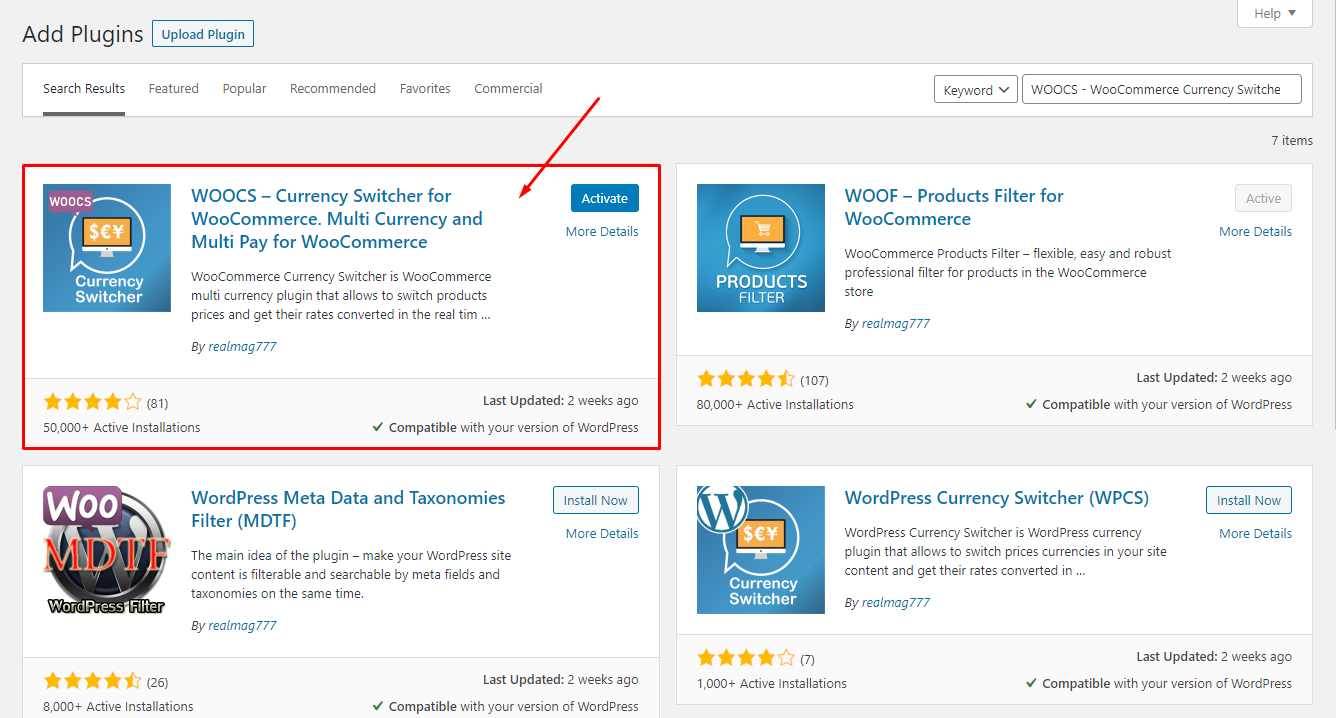1336x718 pixels.
Task: Install the WordPress Currency Switcher (WPCS) plugin
Action: tap(1249, 500)
